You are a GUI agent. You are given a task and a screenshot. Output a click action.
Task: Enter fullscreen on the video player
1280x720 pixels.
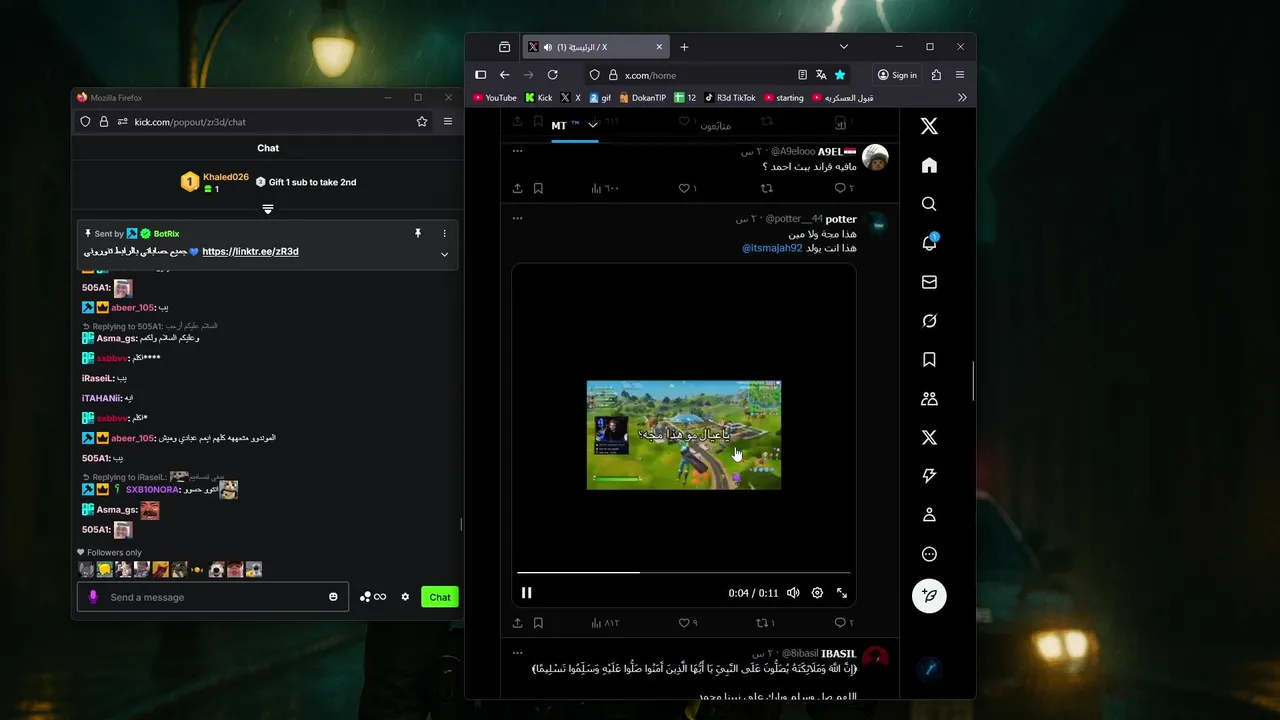coord(842,593)
